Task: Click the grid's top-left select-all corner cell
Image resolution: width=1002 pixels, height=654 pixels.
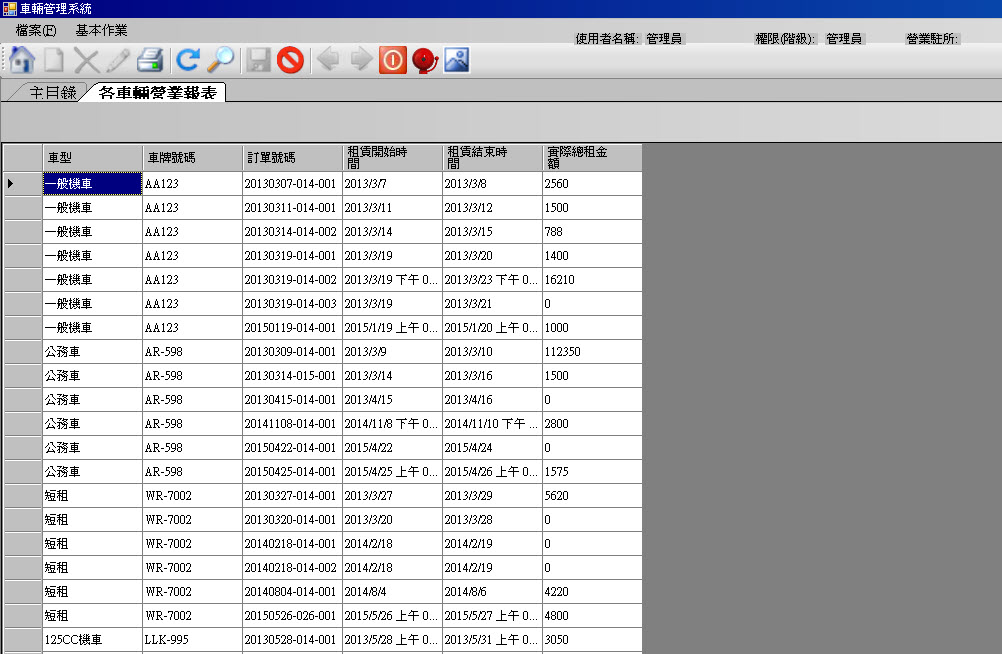Action: point(23,157)
